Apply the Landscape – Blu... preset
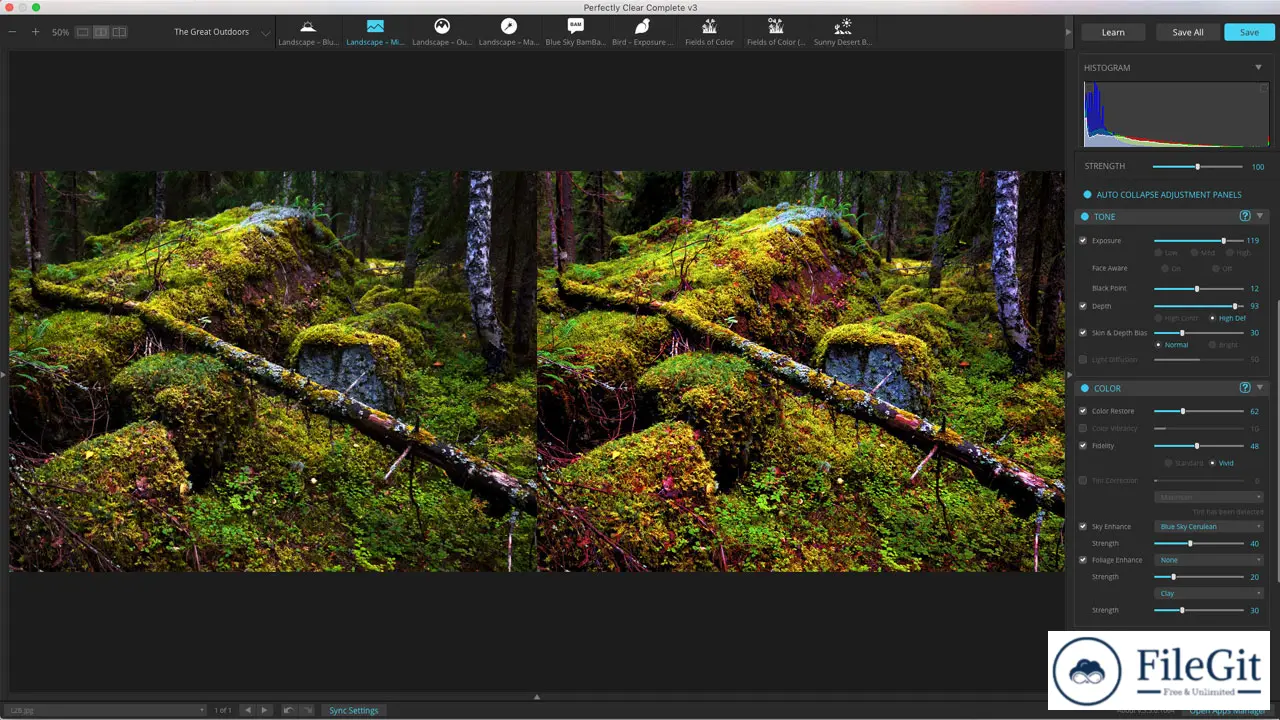 pyautogui.click(x=308, y=32)
